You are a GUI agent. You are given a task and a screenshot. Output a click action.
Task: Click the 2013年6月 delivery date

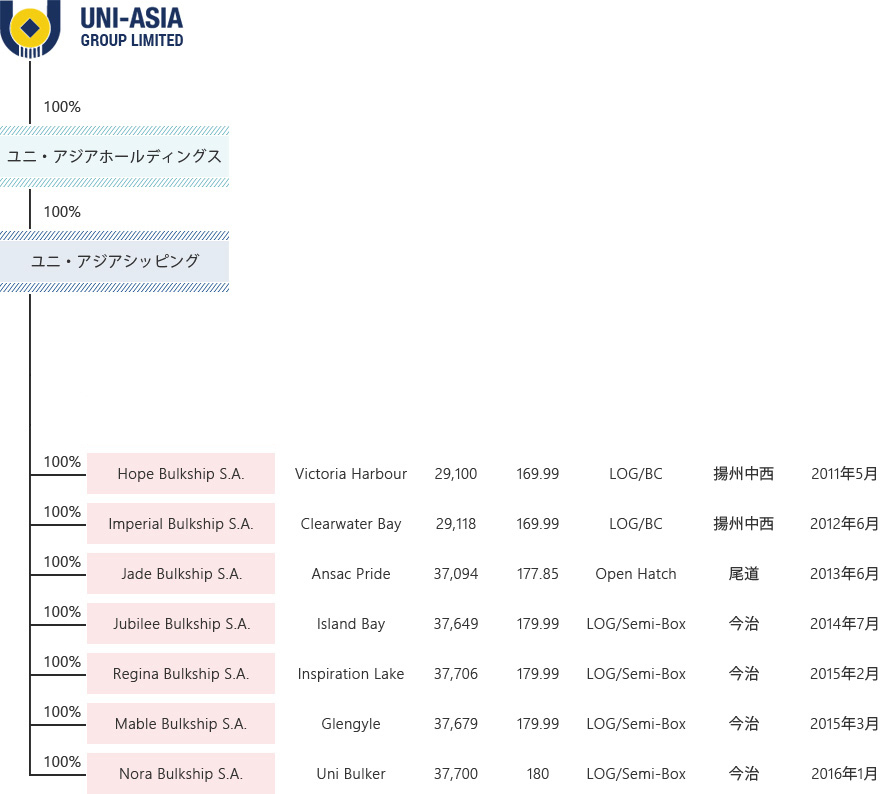point(845,573)
